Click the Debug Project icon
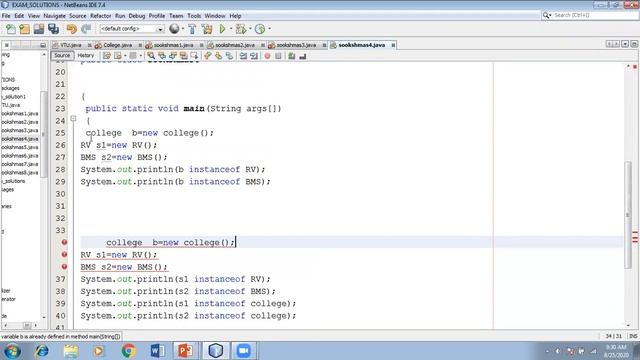This screenshot has width=640, height=360. pyautogui.click(x=241, y=29)
